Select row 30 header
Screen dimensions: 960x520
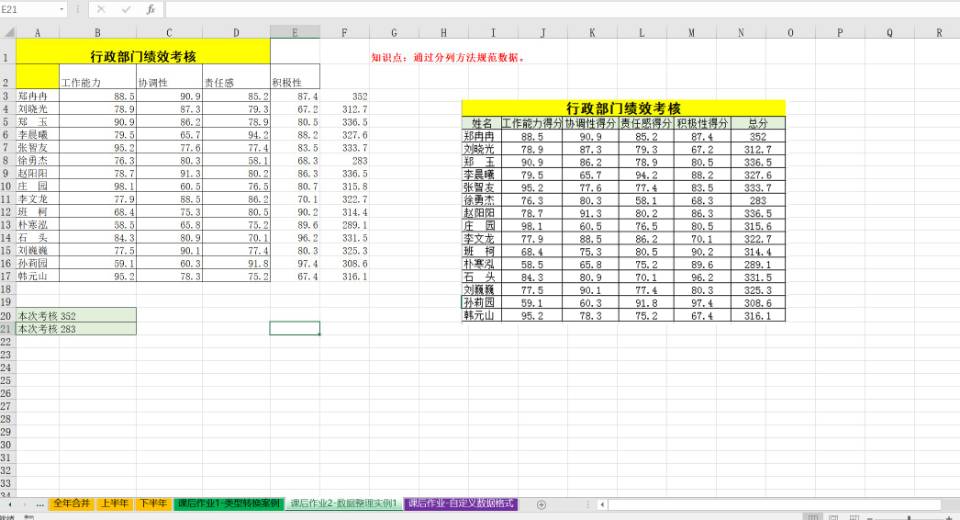tap(7, 445)
